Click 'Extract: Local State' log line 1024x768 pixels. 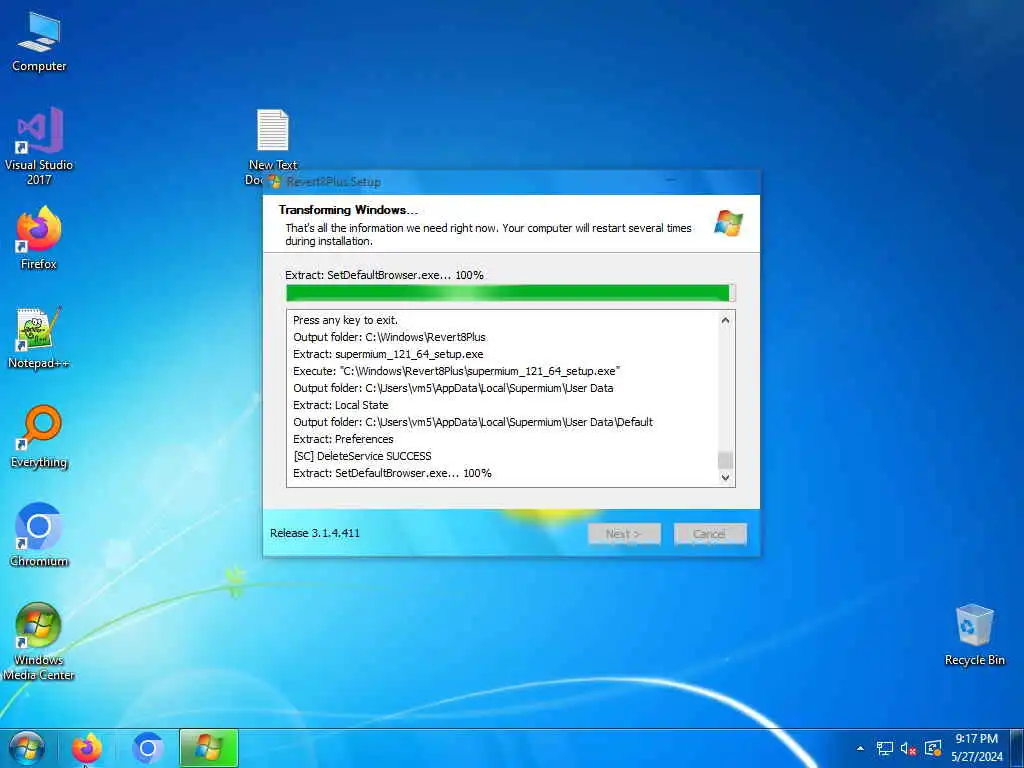tap(340, 405)
